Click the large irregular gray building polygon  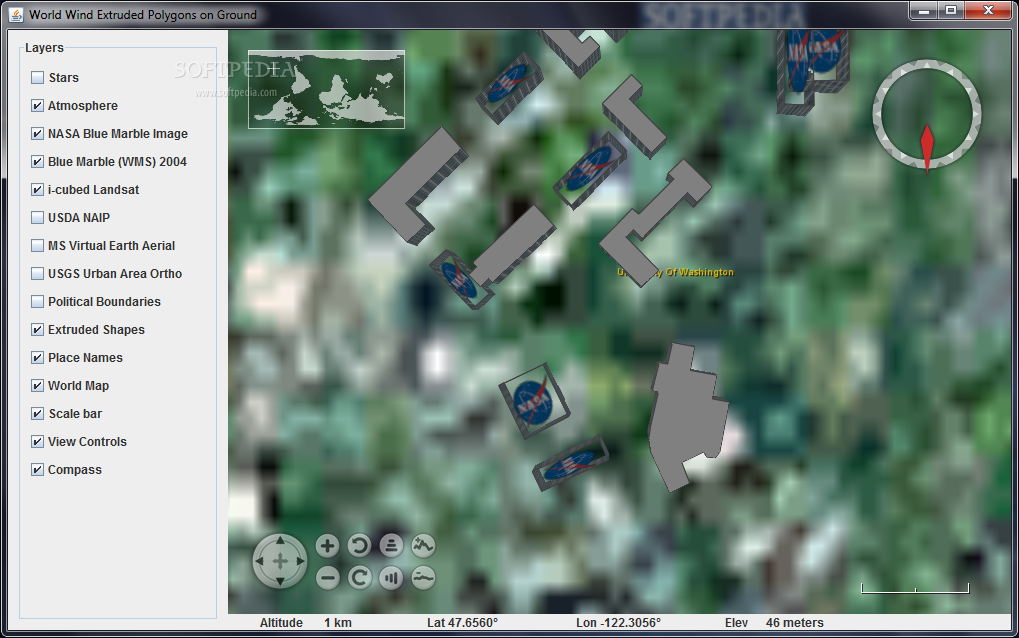688,416
